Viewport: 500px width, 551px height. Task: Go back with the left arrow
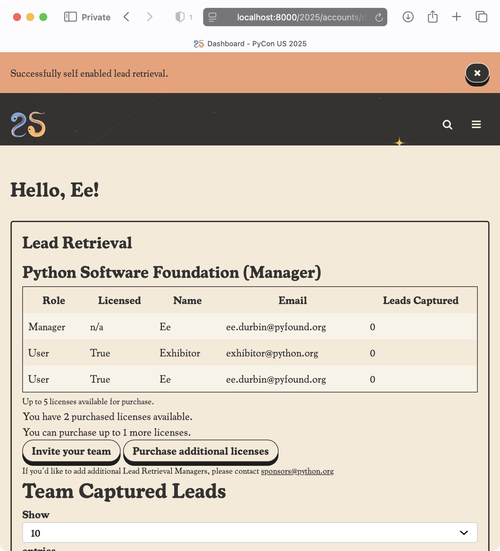pyautogui.click(x=126, y=17)
